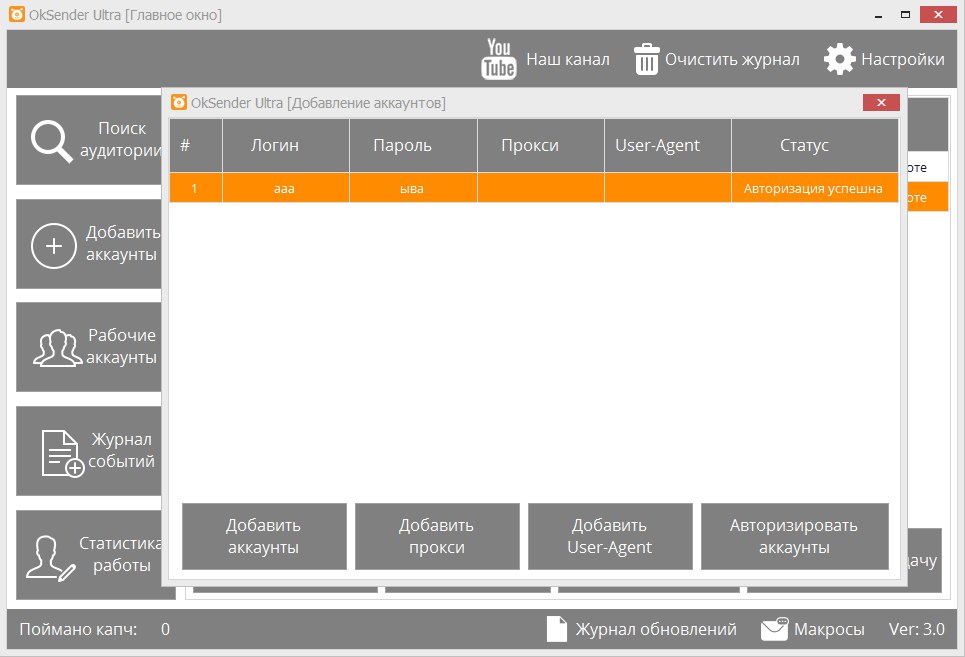Screen dimensions: 965x657
Task: Click the Логин column header
Action: [286, 145]
